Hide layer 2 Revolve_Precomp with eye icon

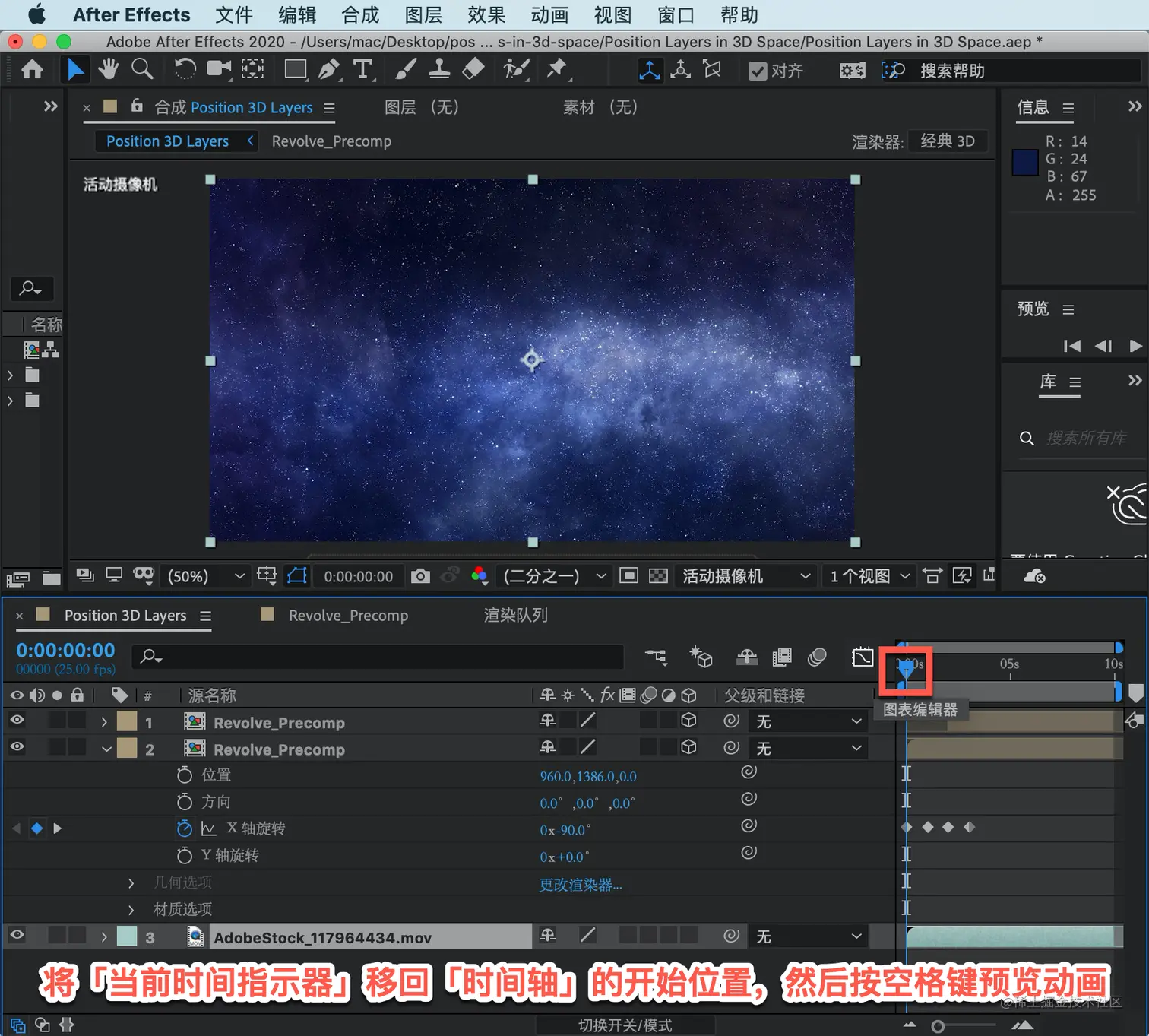tap(17, 747)
